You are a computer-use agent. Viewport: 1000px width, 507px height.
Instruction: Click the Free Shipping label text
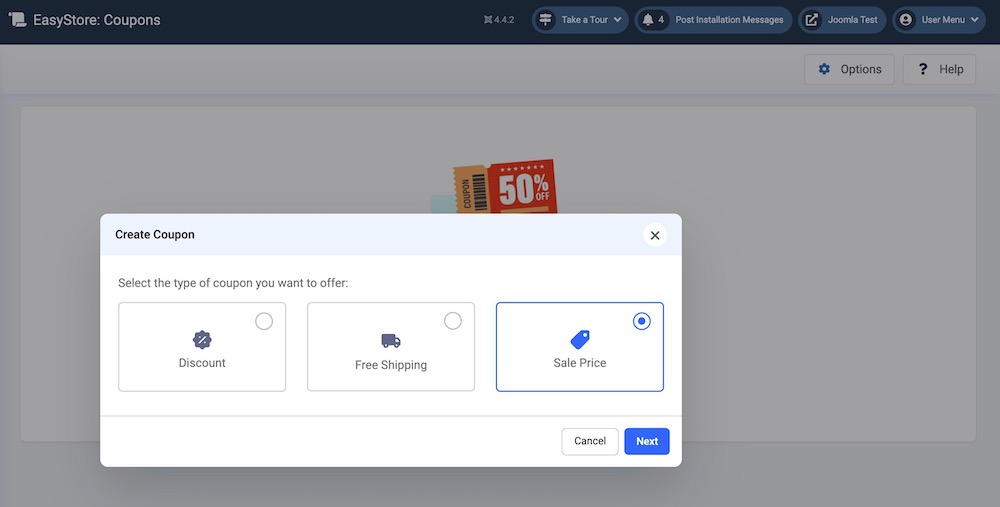pyautogui.click(x=391, y=365)
